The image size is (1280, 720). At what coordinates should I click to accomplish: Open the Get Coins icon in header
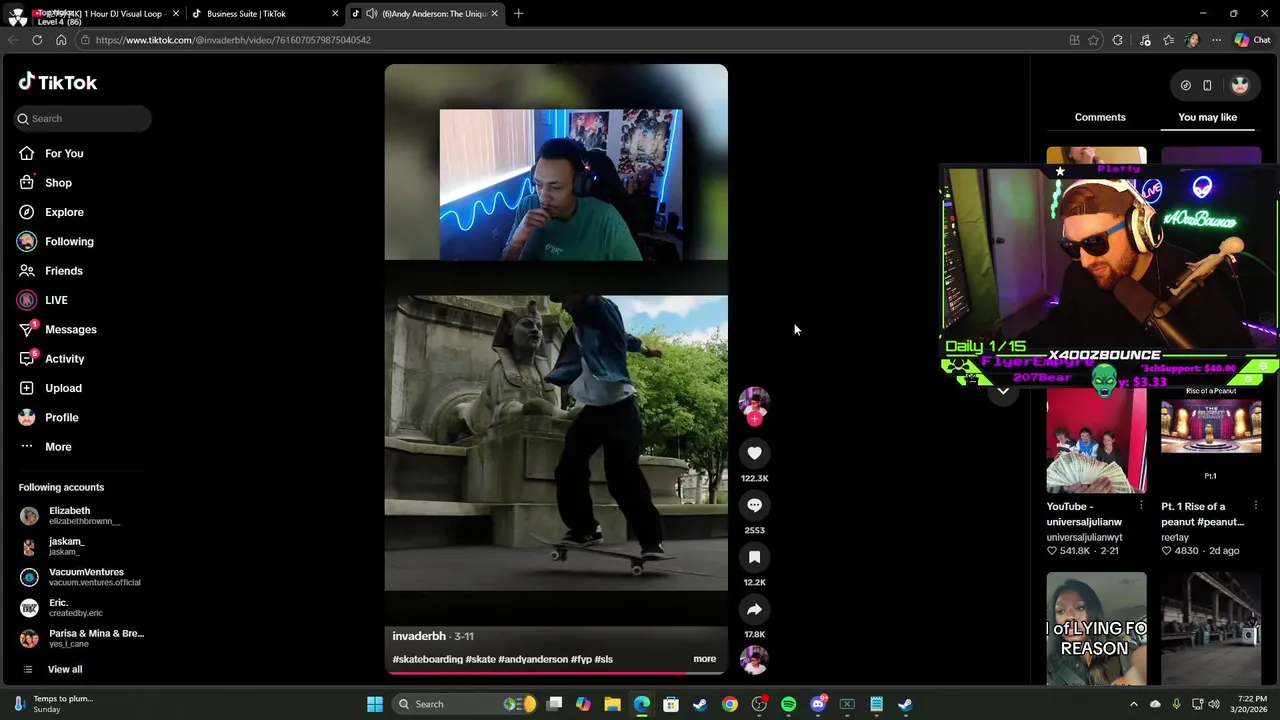pos(1186,85)
